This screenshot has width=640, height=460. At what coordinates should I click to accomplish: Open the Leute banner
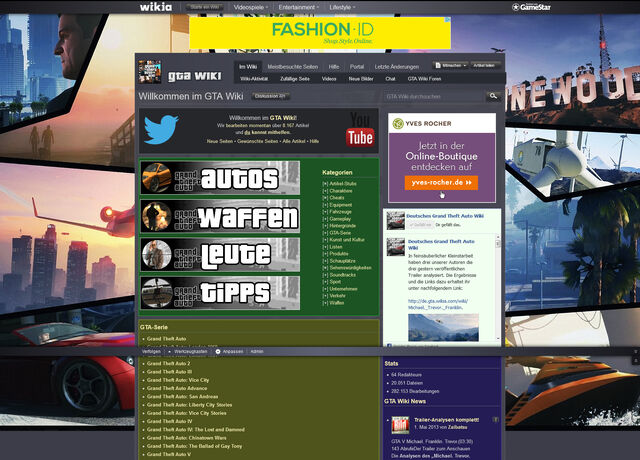tap(220, 255)
